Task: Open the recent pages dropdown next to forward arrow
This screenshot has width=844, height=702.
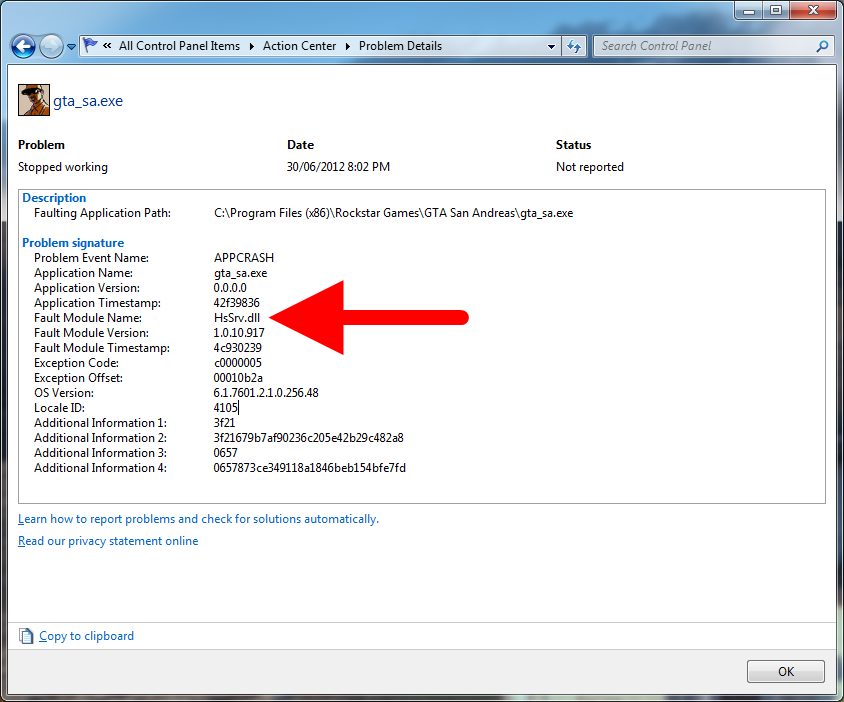Action: (70, 46)
